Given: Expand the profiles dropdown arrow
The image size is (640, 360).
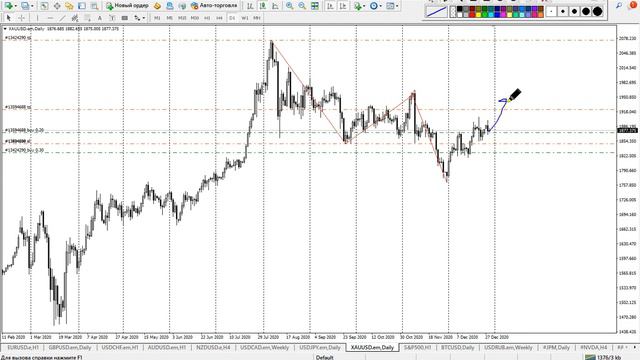Looking at the screenshot, I should click(x=32, y=6).
